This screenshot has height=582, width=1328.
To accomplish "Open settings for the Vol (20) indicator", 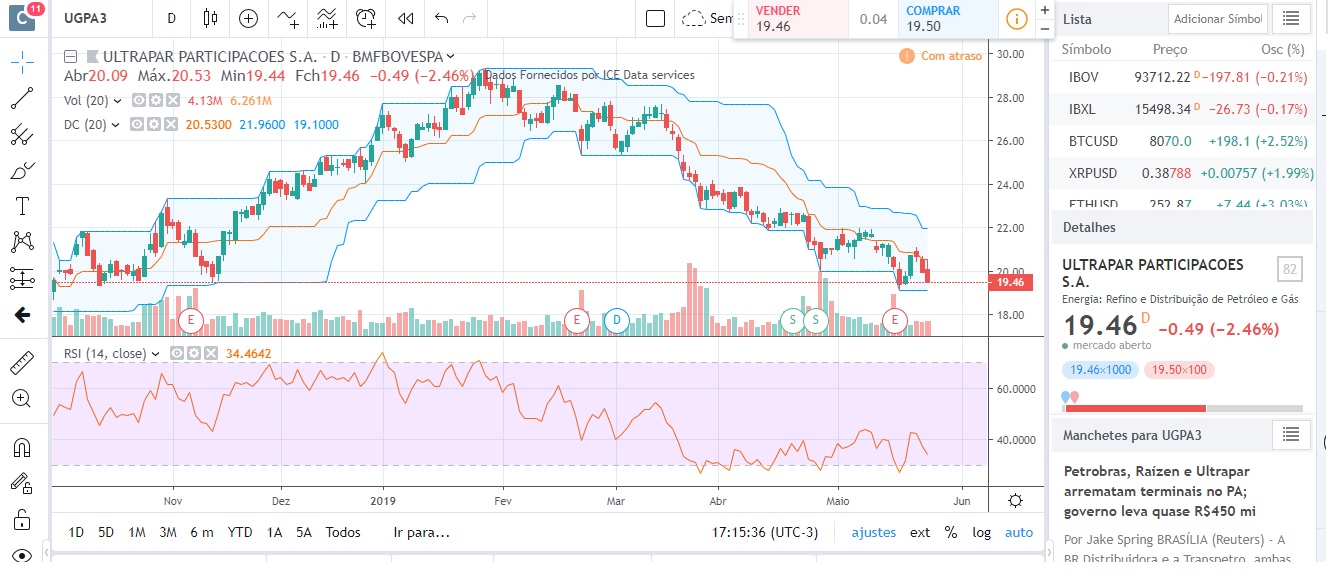I will click(157, 100).
